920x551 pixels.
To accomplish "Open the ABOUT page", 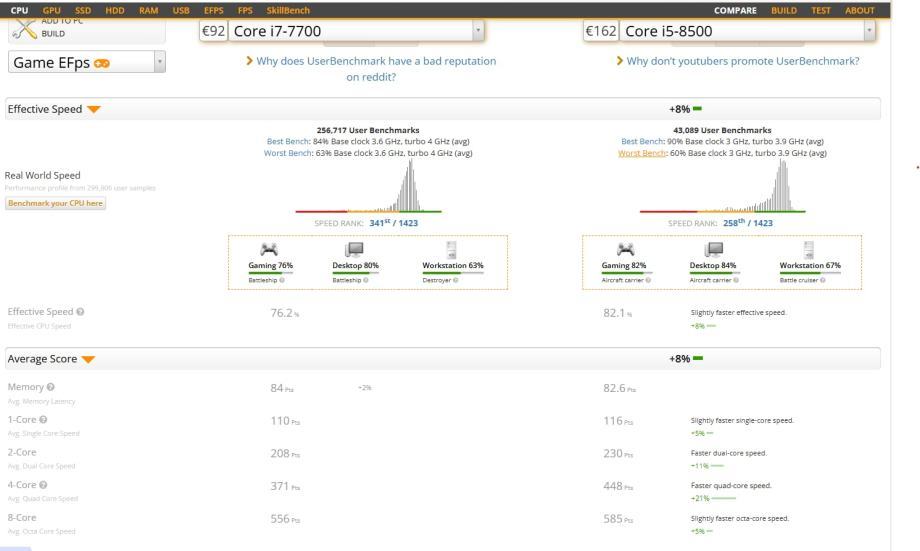I will [860, 10].
